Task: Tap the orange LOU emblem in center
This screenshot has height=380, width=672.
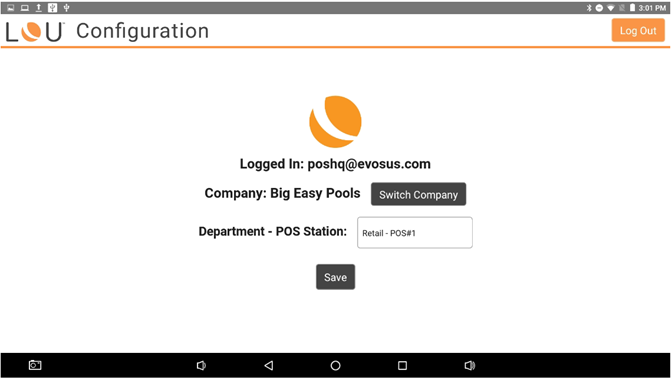Action: (x=335, y=122)
